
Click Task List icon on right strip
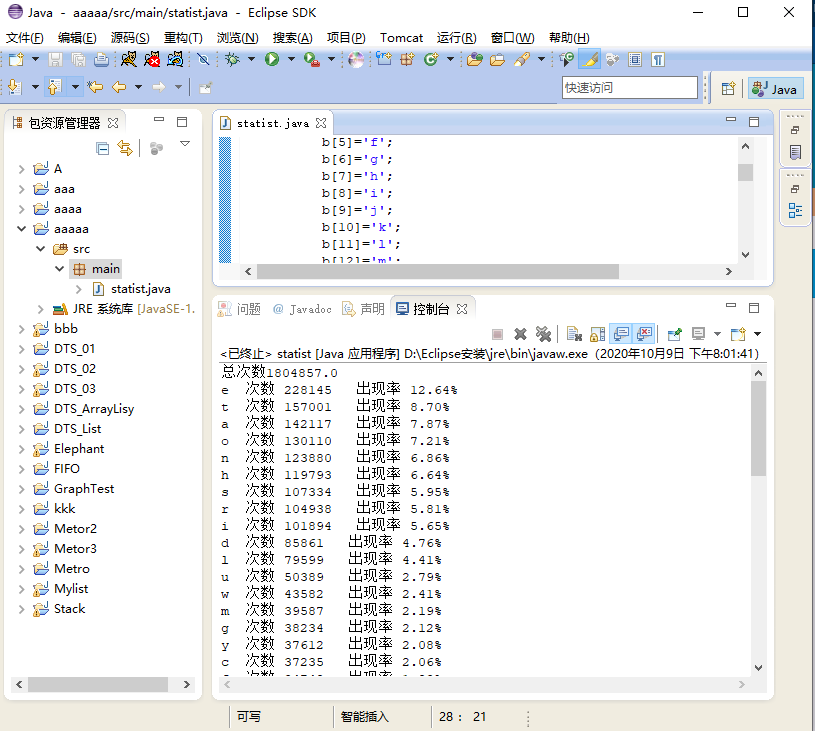tap(795, 152)
